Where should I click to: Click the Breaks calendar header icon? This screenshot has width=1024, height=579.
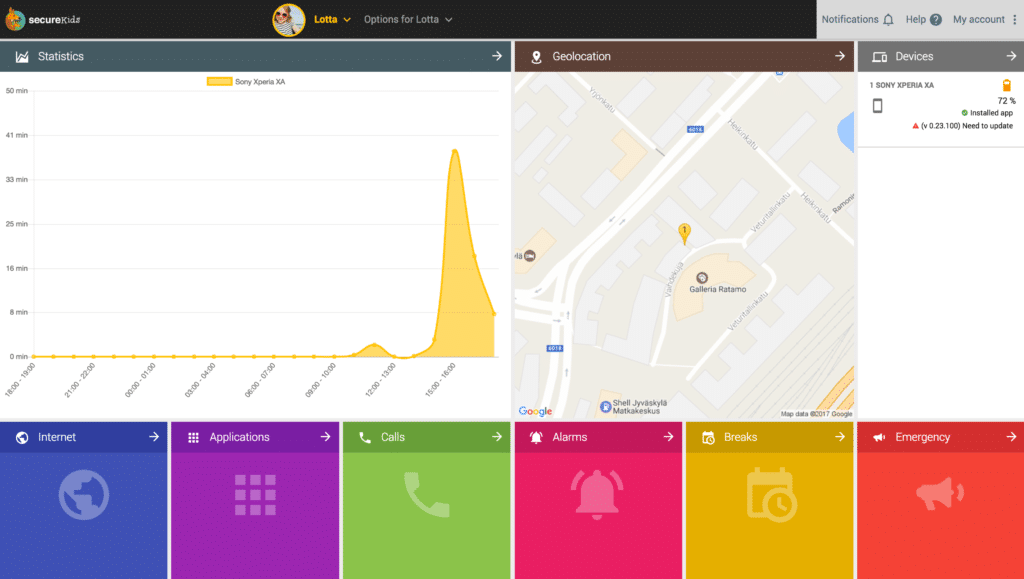(x=708, y=437)
